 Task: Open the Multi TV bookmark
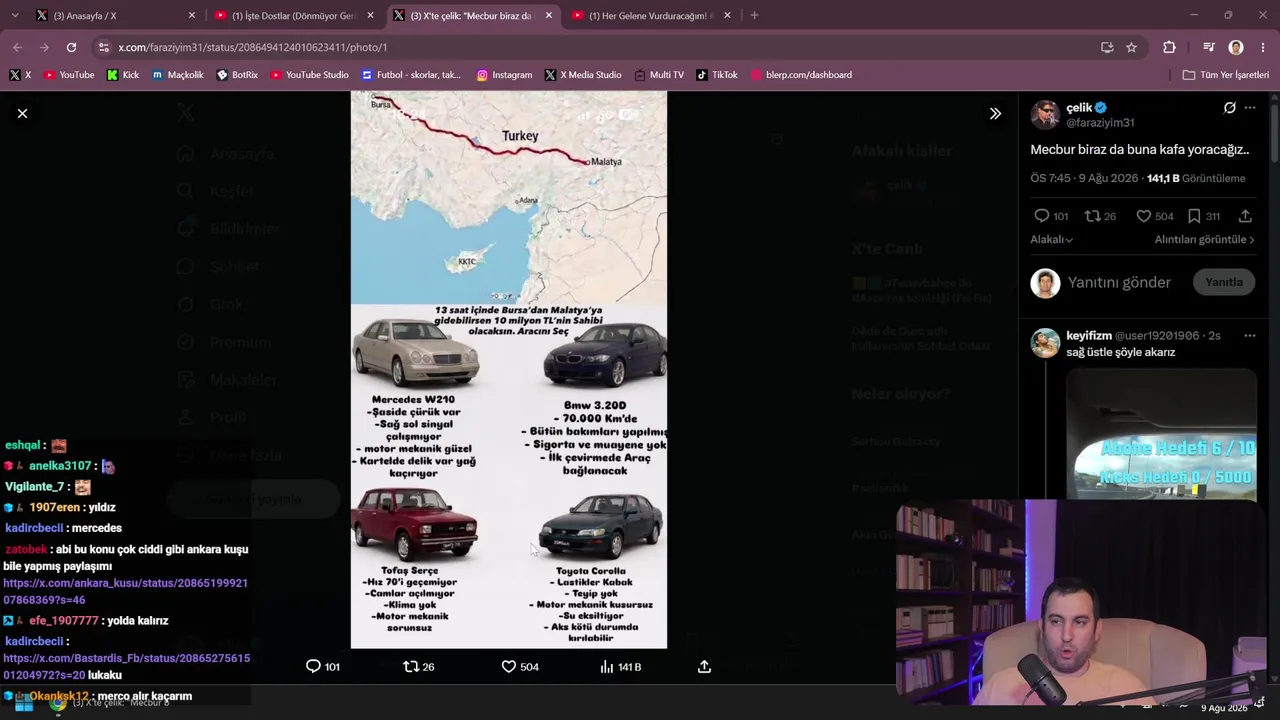point(659,75)
